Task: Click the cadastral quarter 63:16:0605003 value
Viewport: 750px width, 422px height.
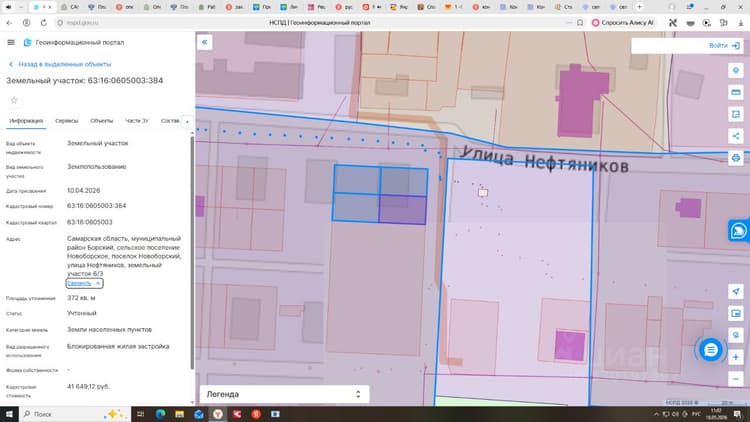Action: coord(89,222)
